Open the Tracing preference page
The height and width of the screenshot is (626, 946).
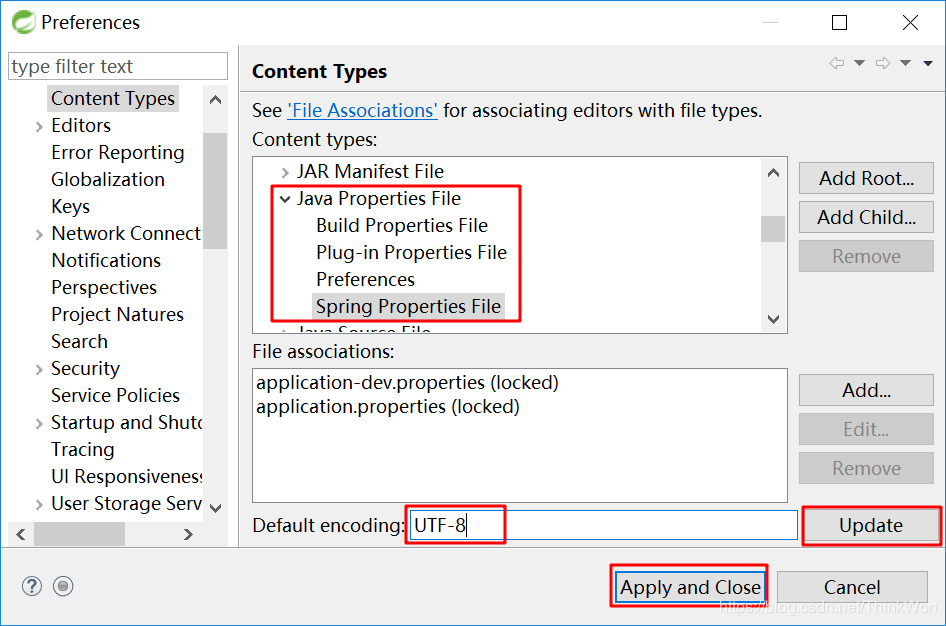coord(83,449)
